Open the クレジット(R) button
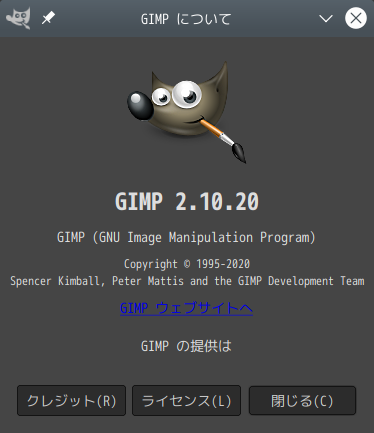Image resolution: width=374 pixels, height=433 pixels. [x=71, y=401]
